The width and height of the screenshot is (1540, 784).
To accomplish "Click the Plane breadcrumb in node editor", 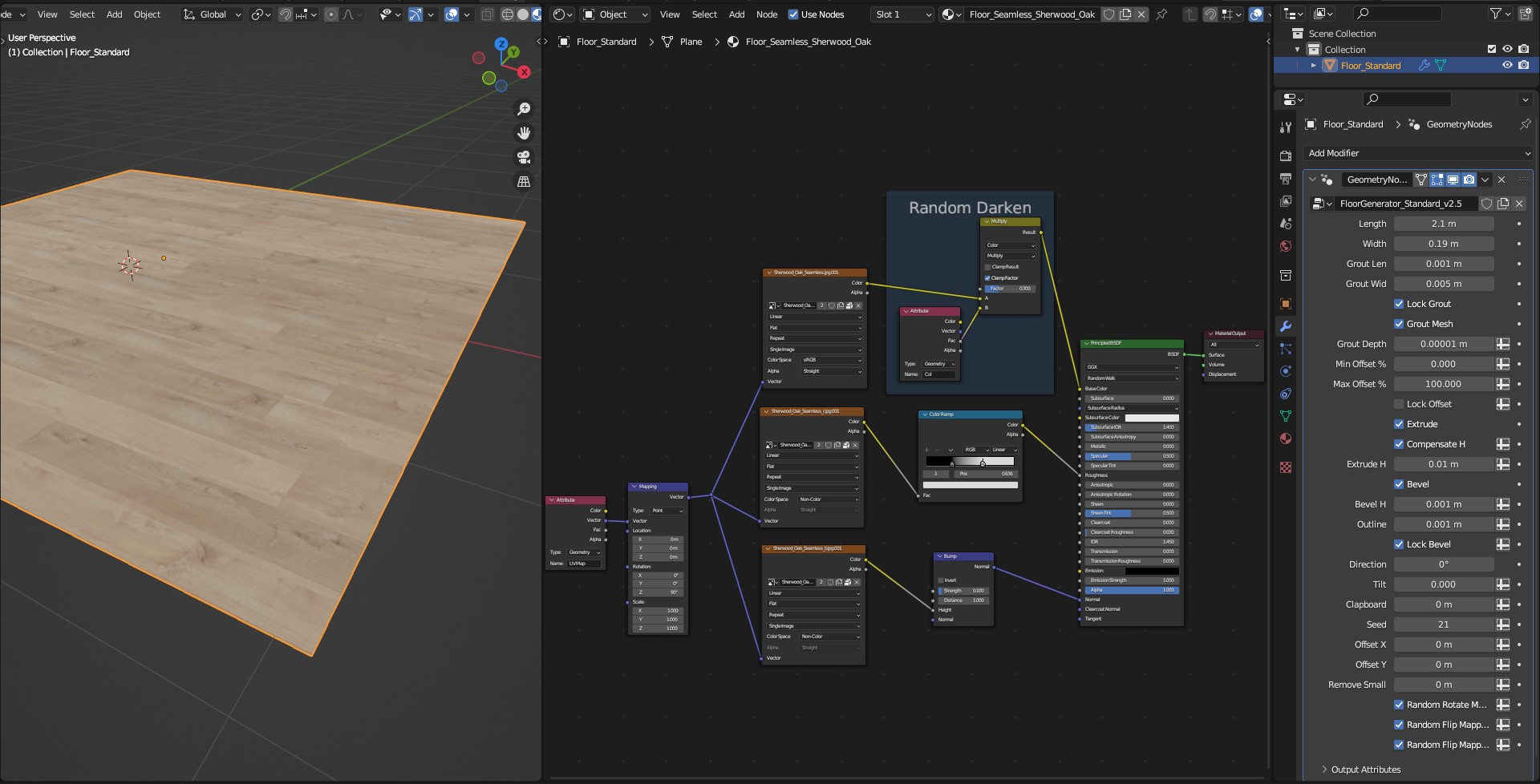I will click(x=690, y=42).
